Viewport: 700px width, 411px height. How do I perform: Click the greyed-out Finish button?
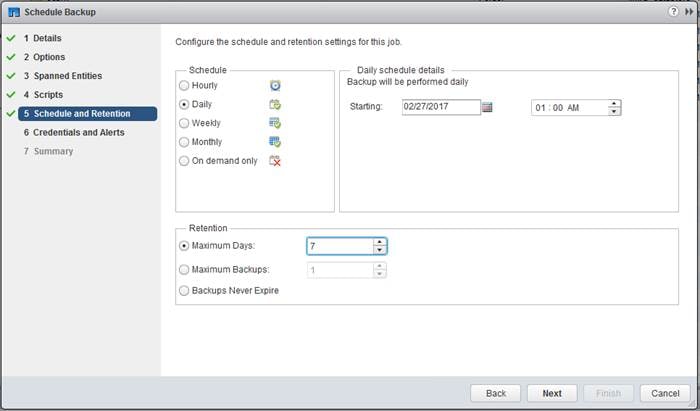(x=608, y=393)
